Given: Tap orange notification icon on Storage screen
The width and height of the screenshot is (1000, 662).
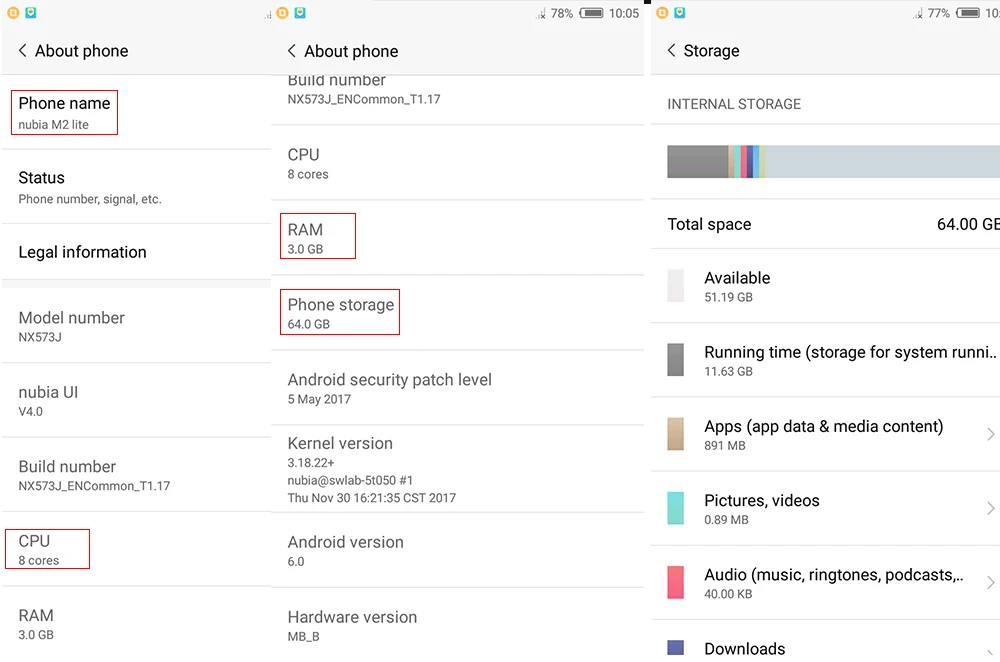Looking at the screenshot, I should coord(663,13).
